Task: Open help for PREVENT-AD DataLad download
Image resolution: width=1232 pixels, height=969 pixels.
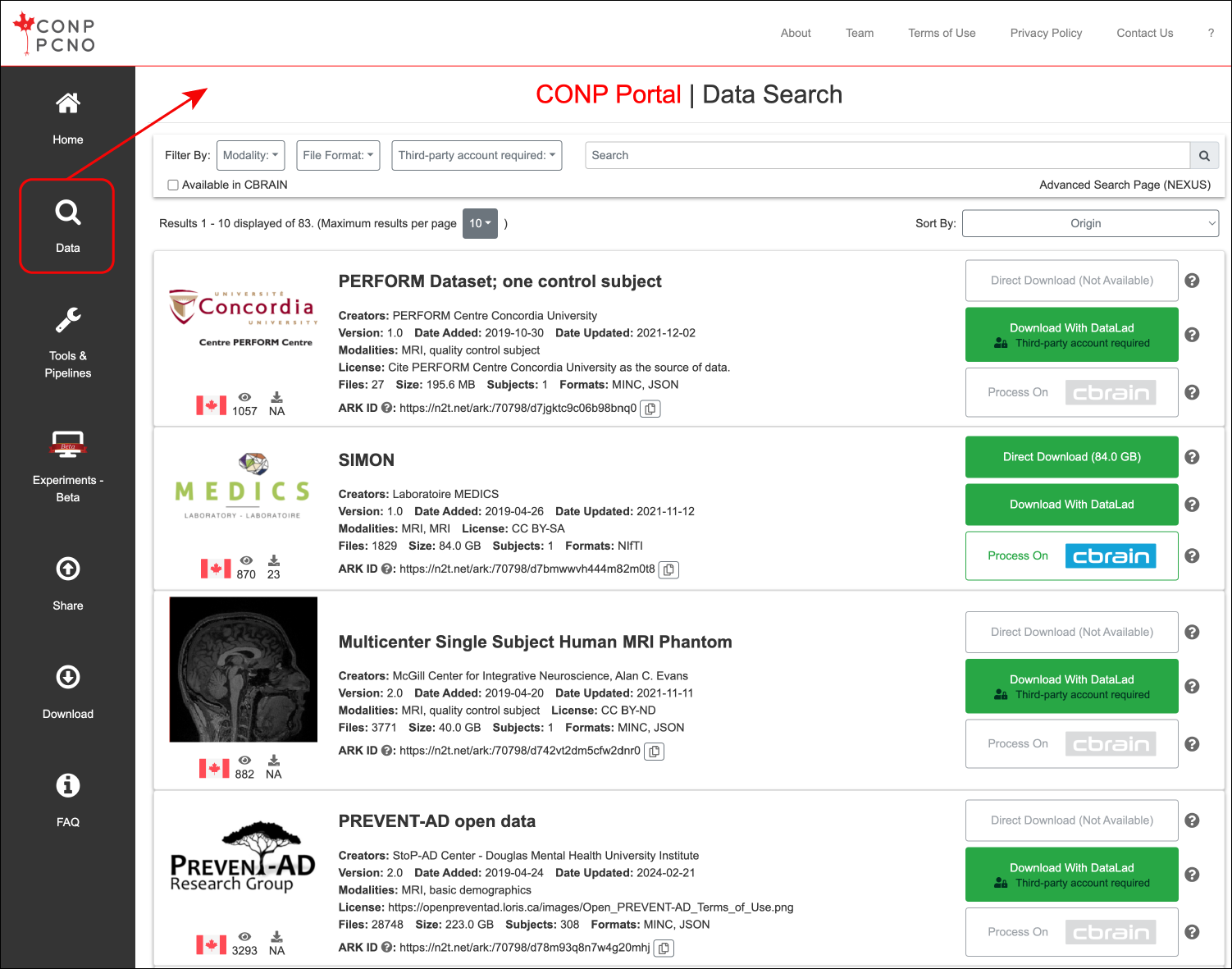Action: 1193,875
